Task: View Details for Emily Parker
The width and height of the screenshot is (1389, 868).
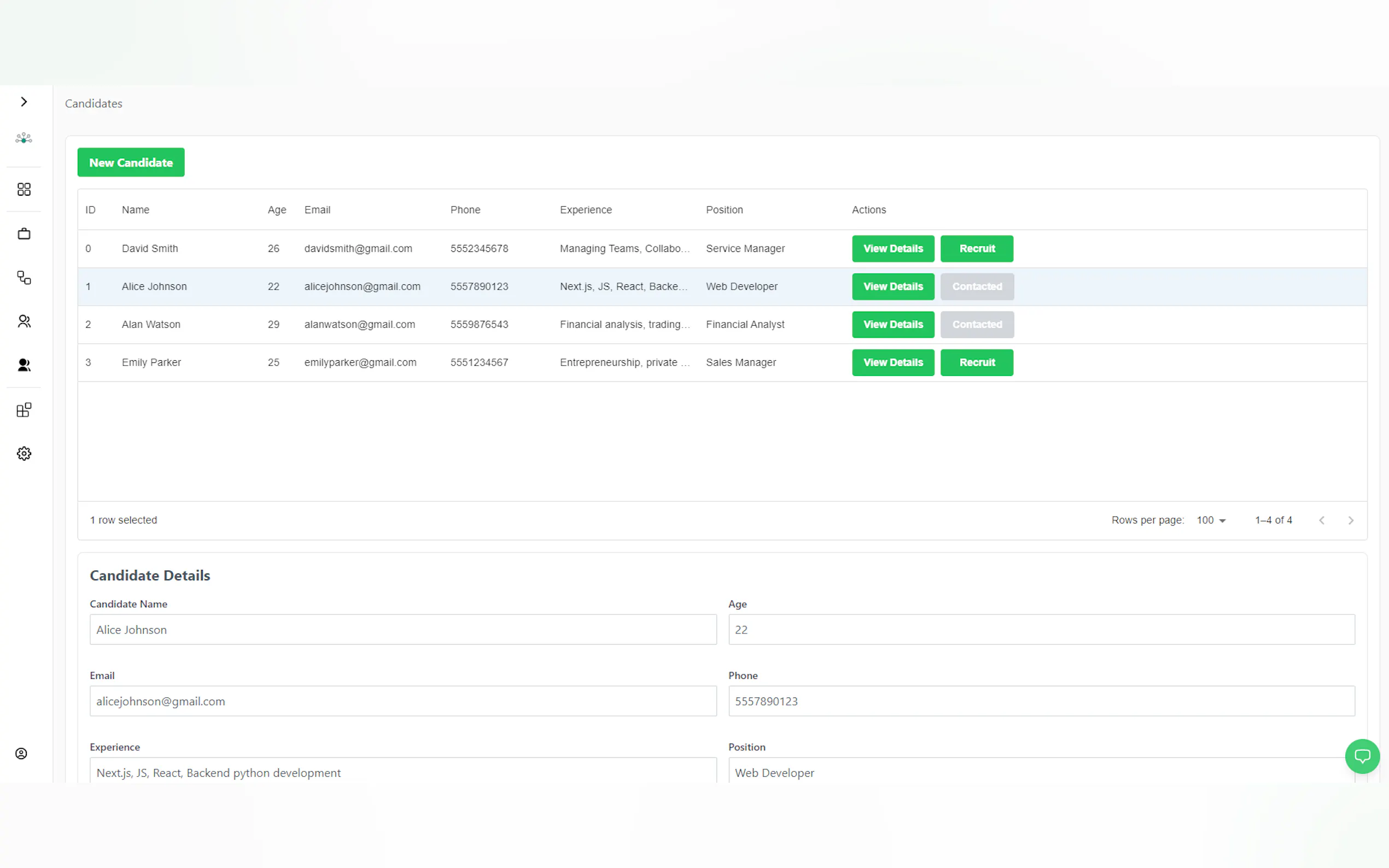Action: click(x=892, y=362)
